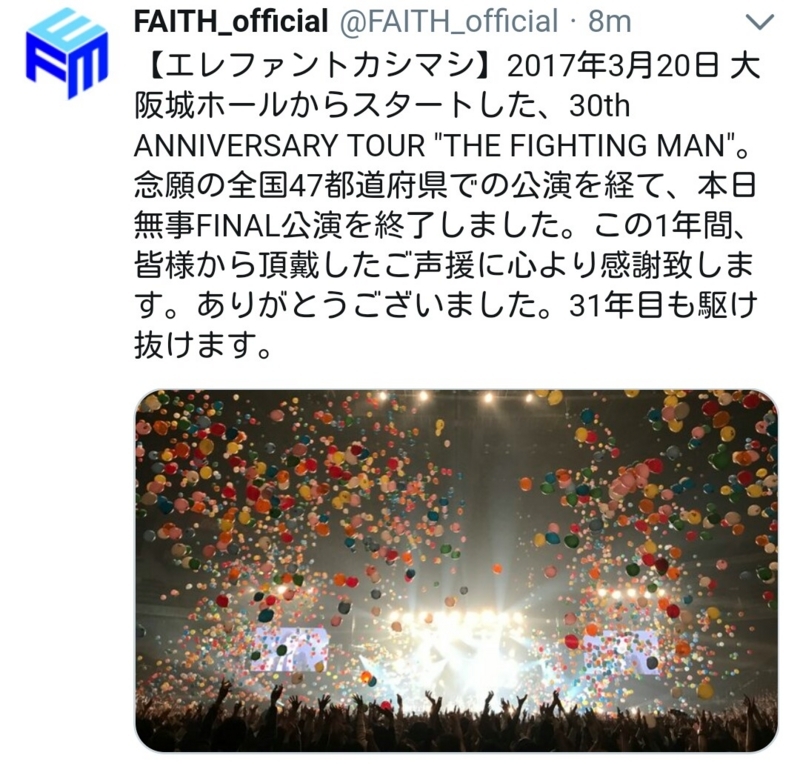Open the bold FAITH_official display name
Screen dimensions: 800x764
231,21
